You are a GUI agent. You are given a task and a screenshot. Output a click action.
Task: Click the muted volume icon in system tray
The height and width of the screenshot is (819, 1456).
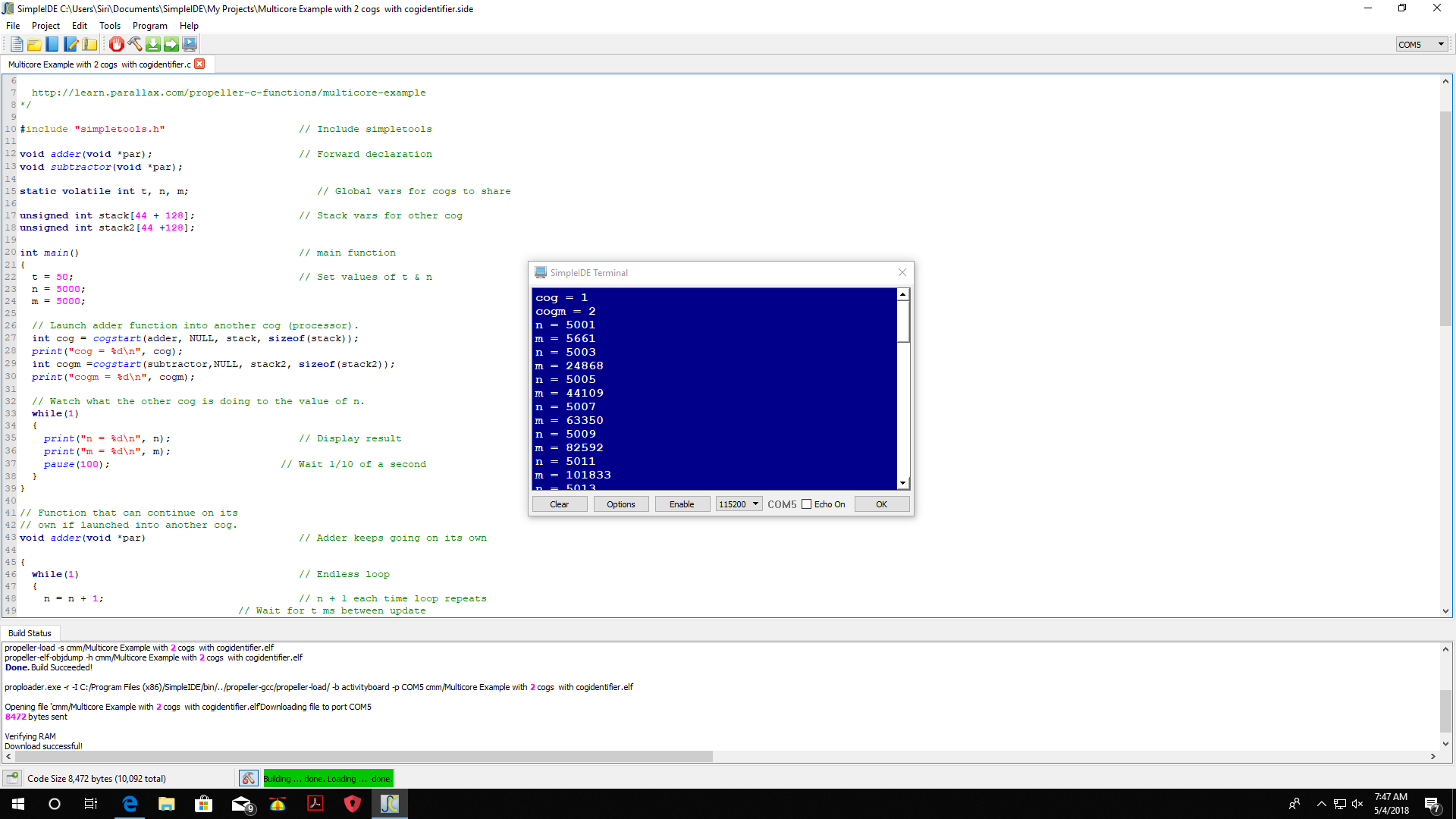click(1357, 804)
